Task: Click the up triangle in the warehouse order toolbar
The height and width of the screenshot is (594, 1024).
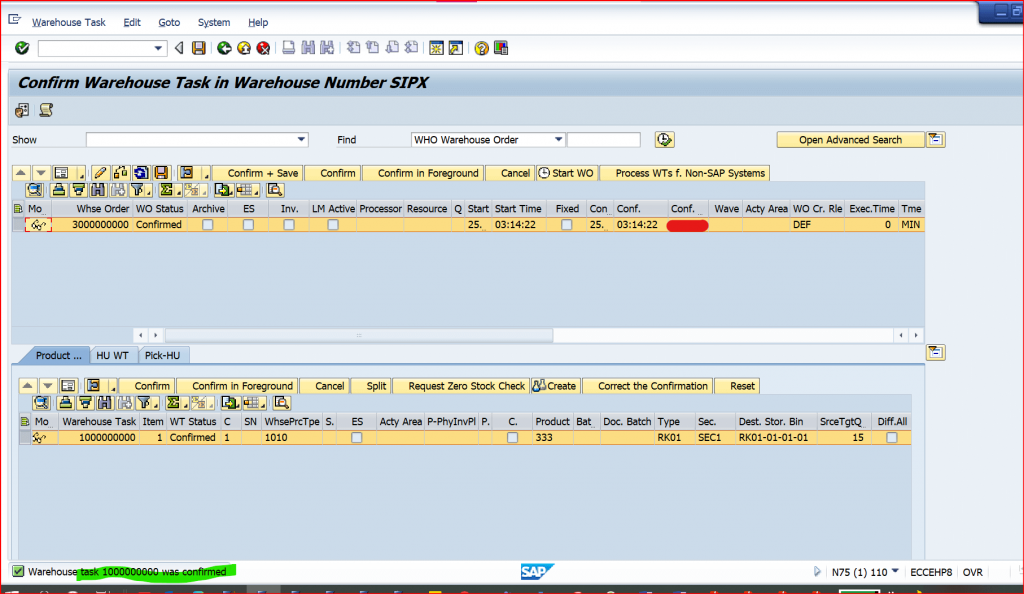Action: 21,173
